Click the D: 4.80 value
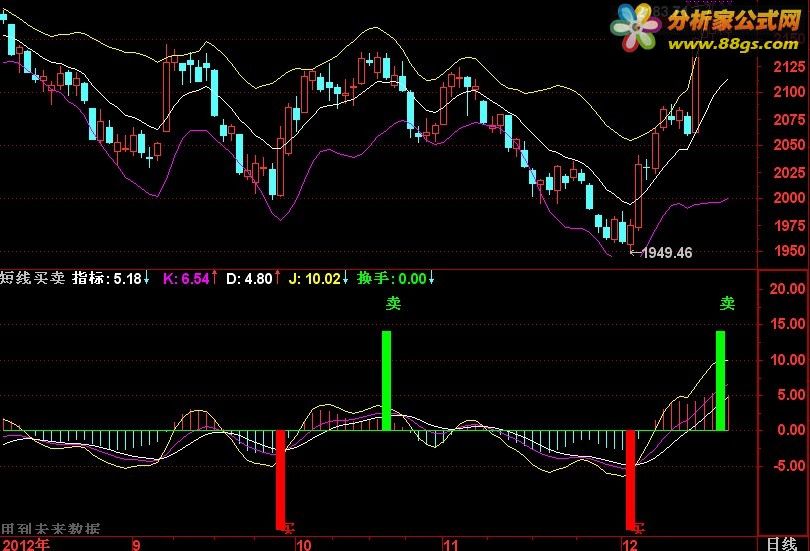 click(x=253, y=279)
